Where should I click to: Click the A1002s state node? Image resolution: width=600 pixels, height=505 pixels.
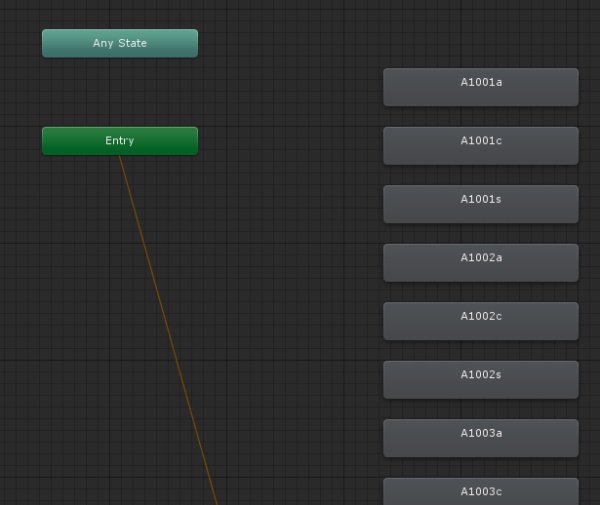click(x=481, y=380)
